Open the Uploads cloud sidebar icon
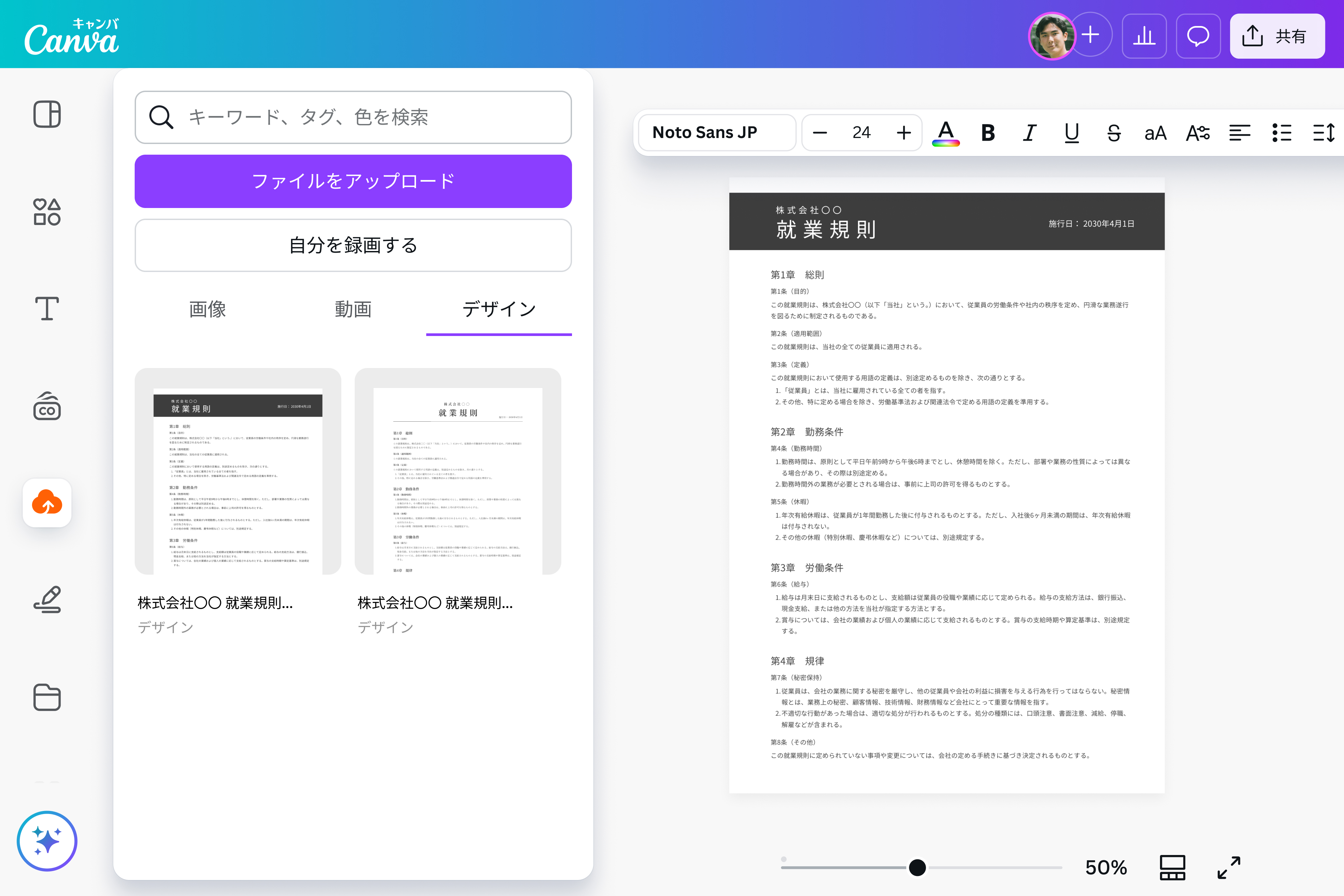The width and height of the screenshot is (1344, 896). click(x=47, y=503)
